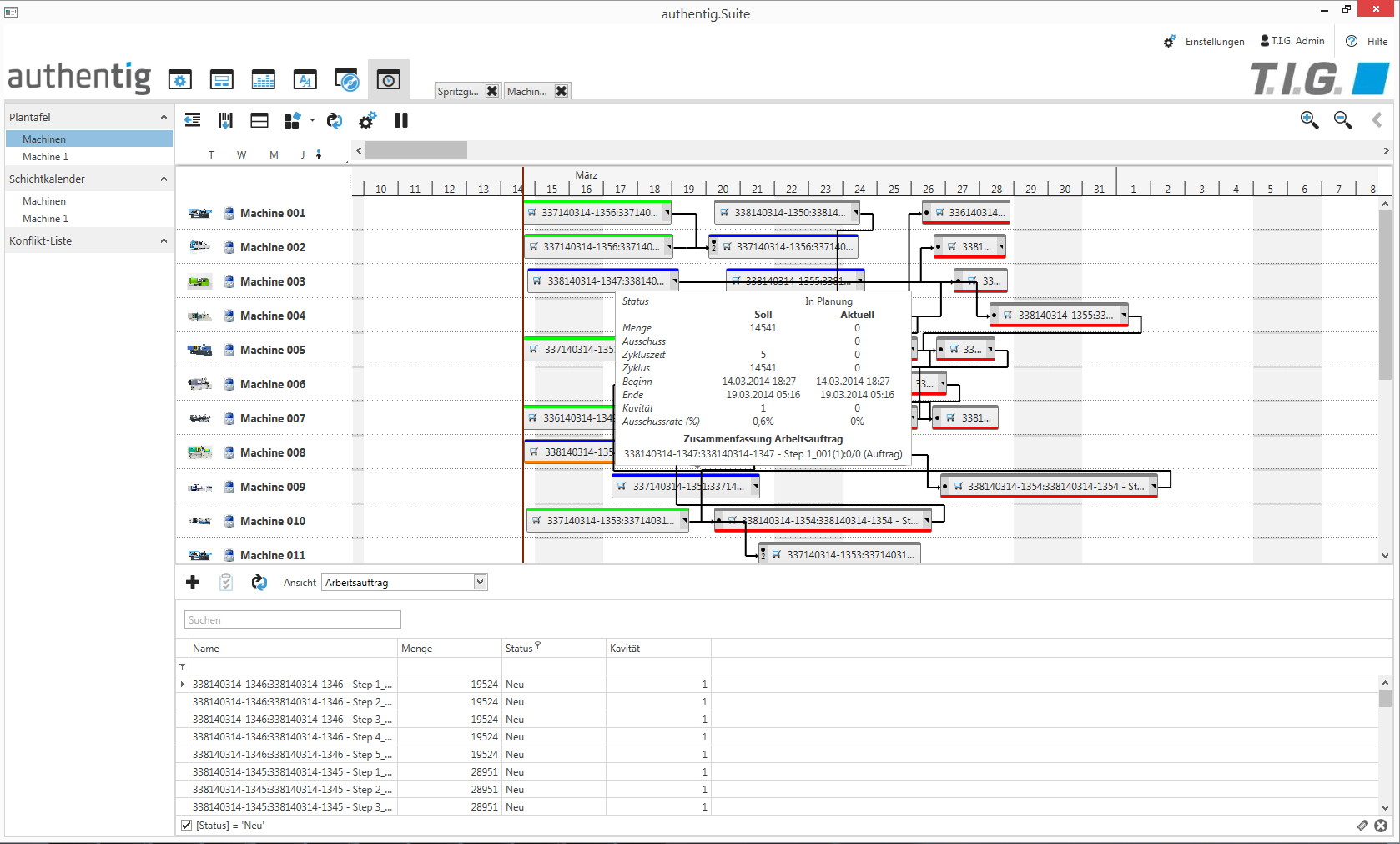Viewport: 1400px width, 844px height.
Task: Open the Status column filter icon
Action: point(538,645)
